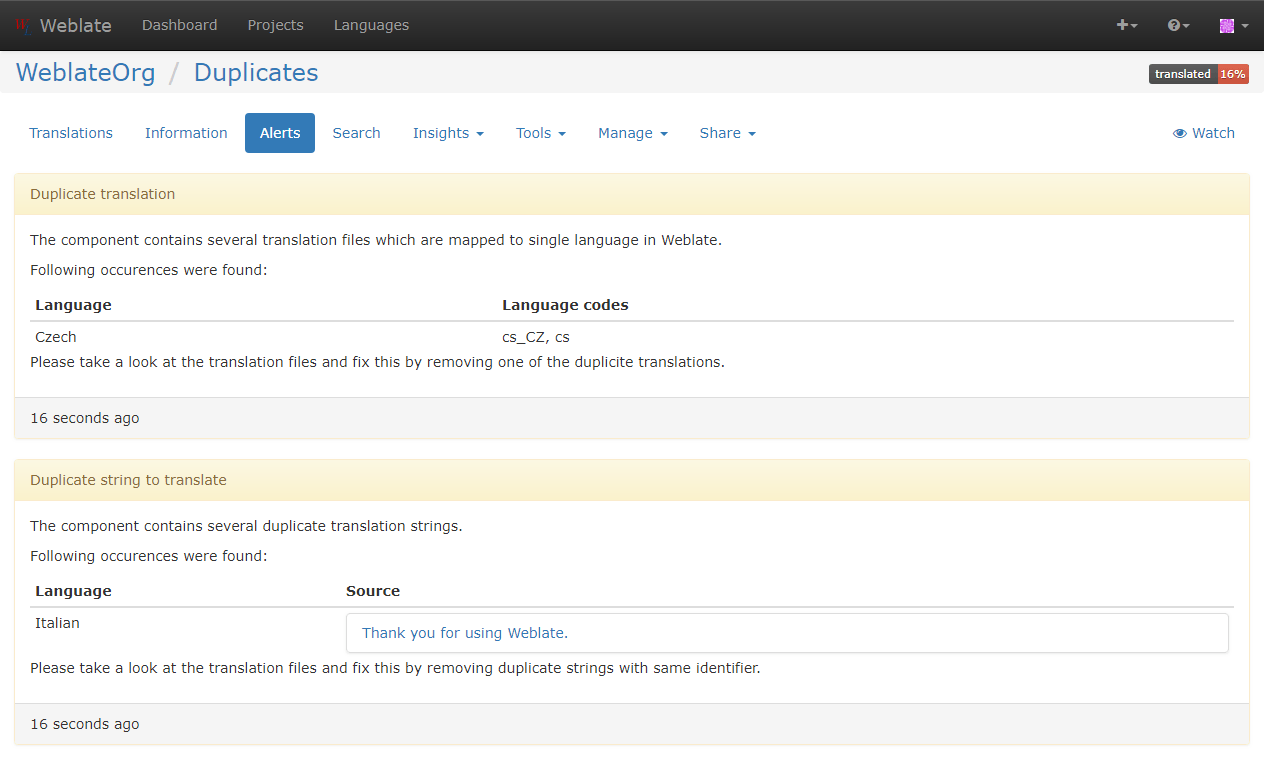Go to Dashboard in top navigation
The width and height of the screenshot is (1264, 765).
coord(179,25)
